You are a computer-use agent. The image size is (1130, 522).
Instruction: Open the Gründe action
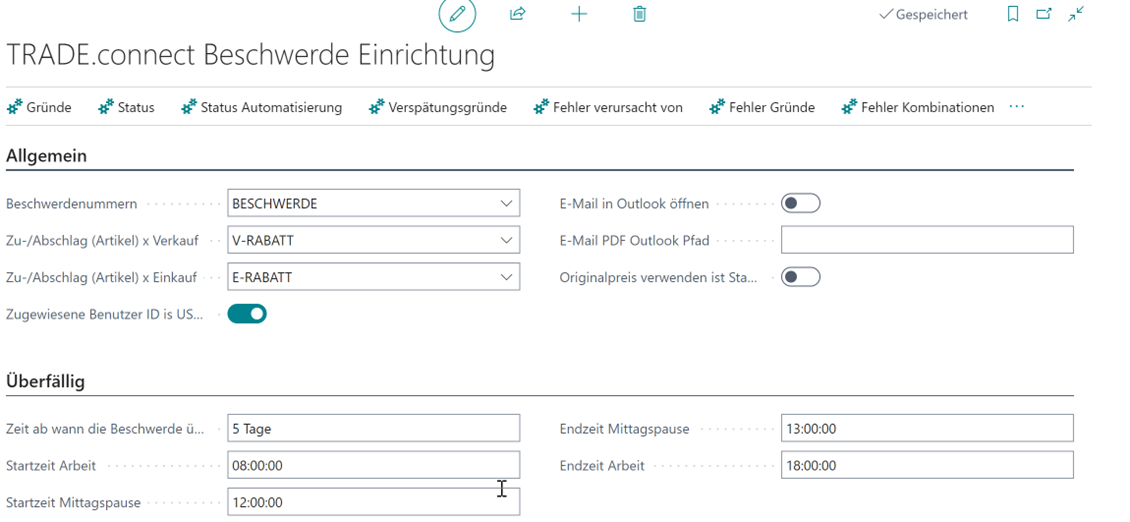click(40, 107)
